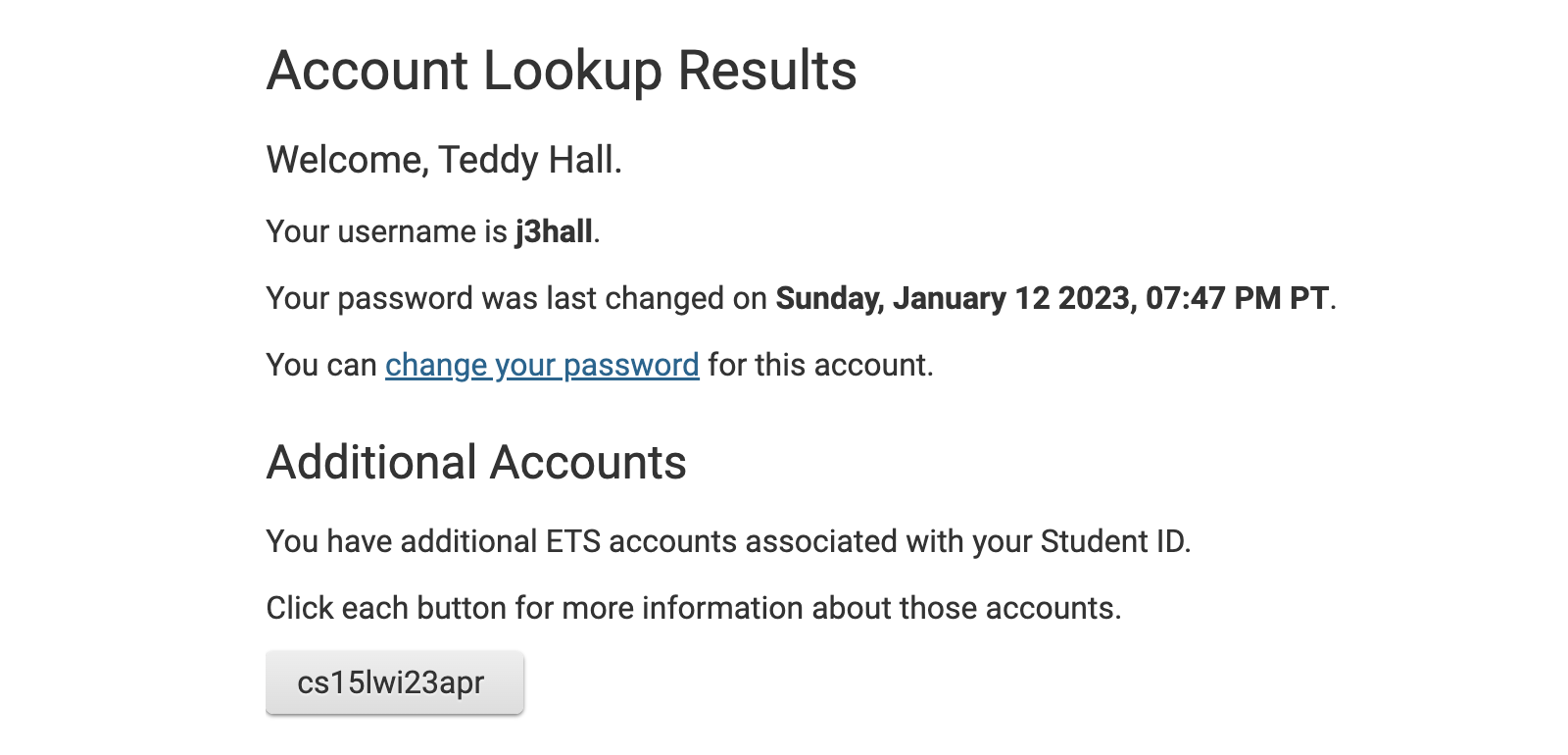Click the words 'Student ID' in the paragraph

point(1112,541)
